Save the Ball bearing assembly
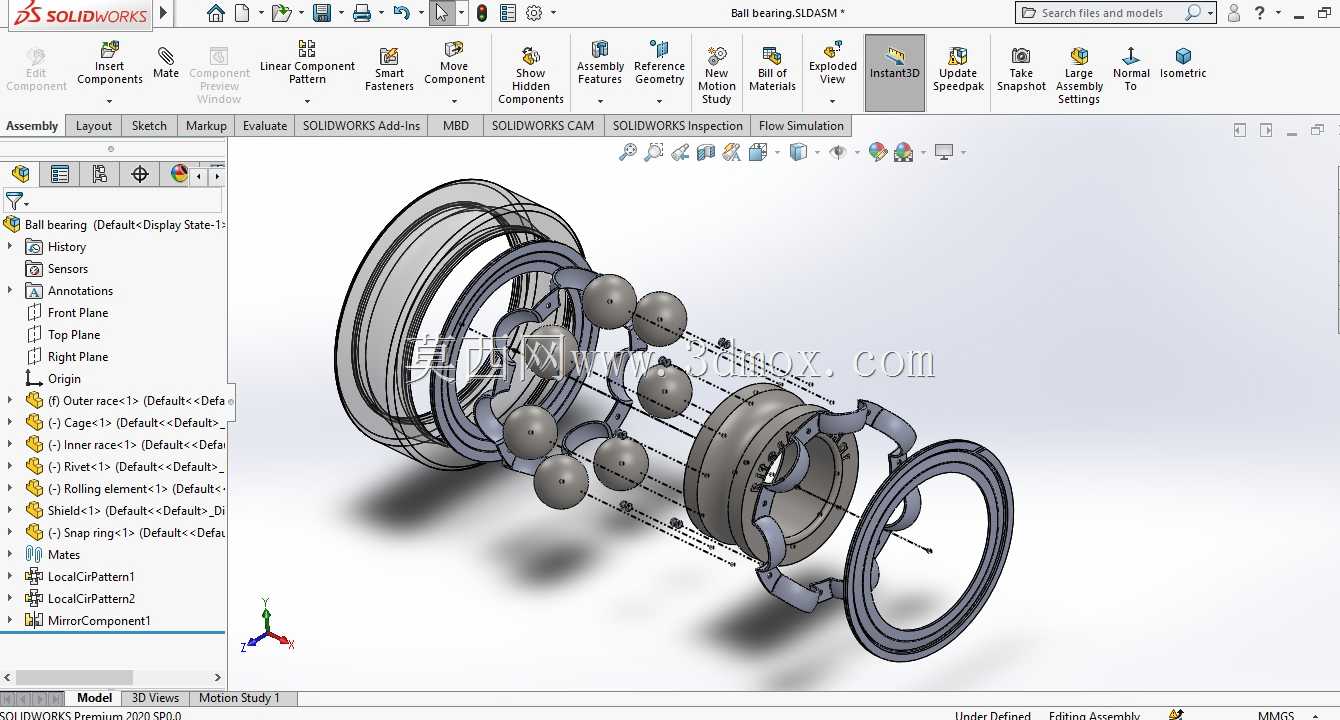Viewport: 1340px width, 720px height. coord(322,13)
